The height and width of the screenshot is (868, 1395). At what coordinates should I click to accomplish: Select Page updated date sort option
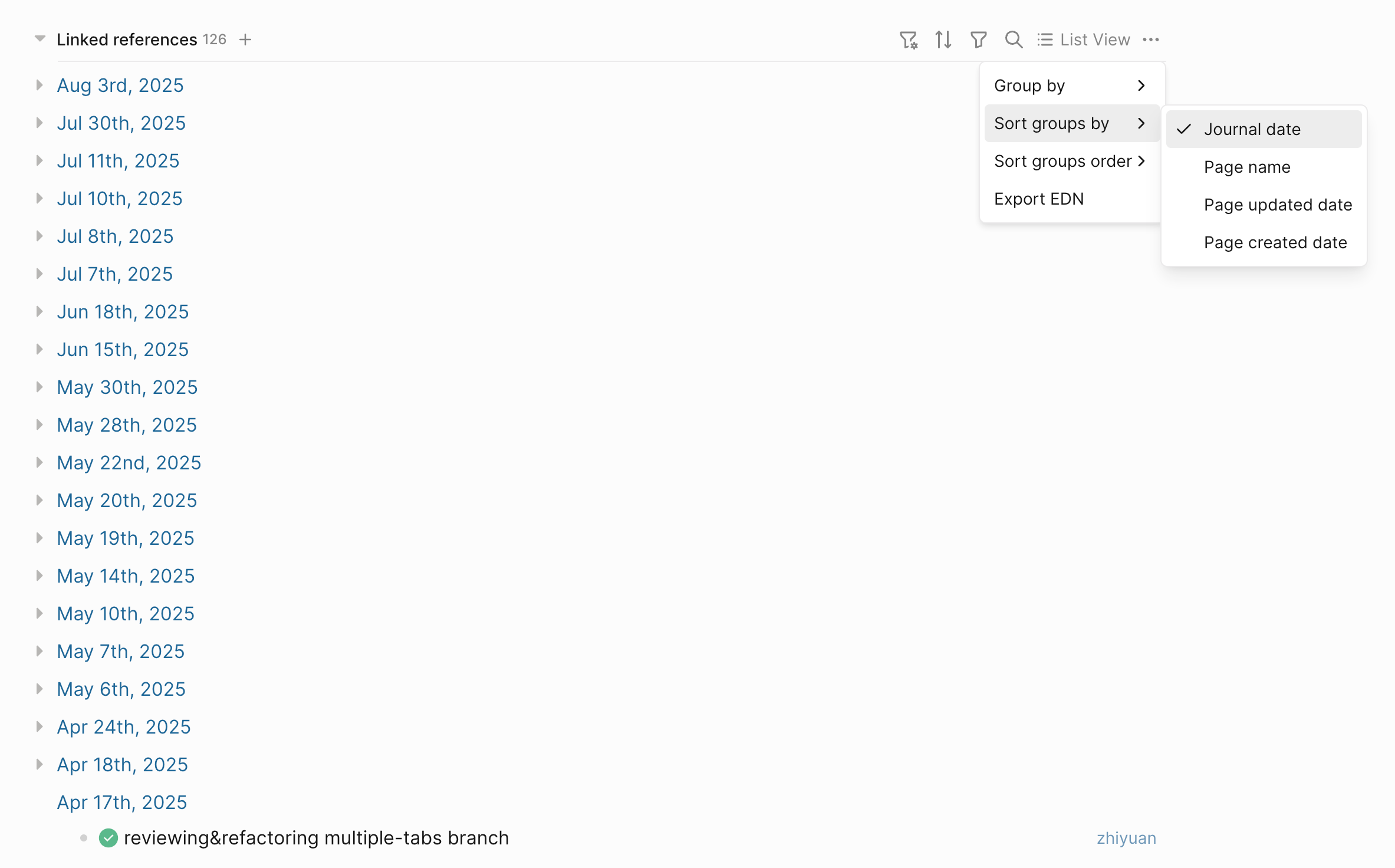[x=1277, y=205]
